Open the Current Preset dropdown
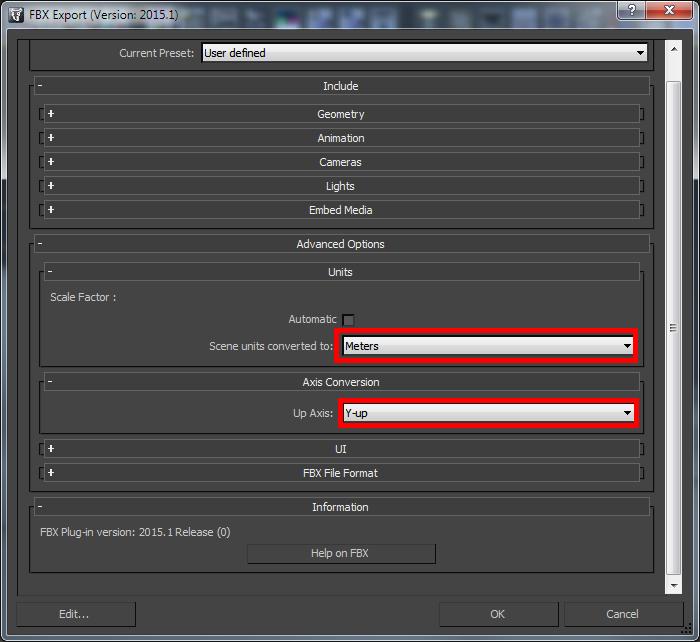This screenshot has height=642, width=700. [x=424, y=53]
